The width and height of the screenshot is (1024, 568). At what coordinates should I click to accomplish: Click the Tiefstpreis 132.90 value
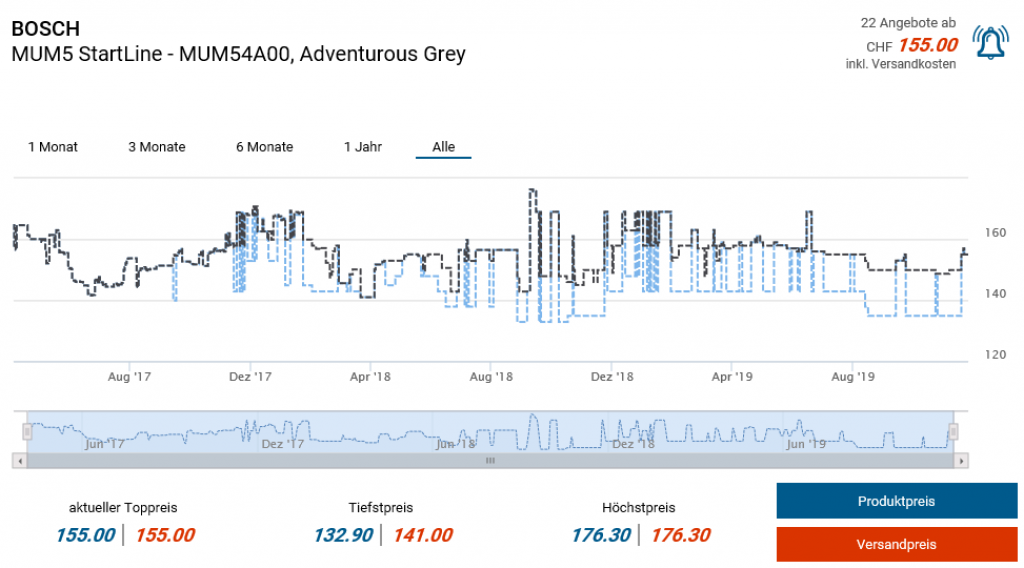[x=343, y=535]
